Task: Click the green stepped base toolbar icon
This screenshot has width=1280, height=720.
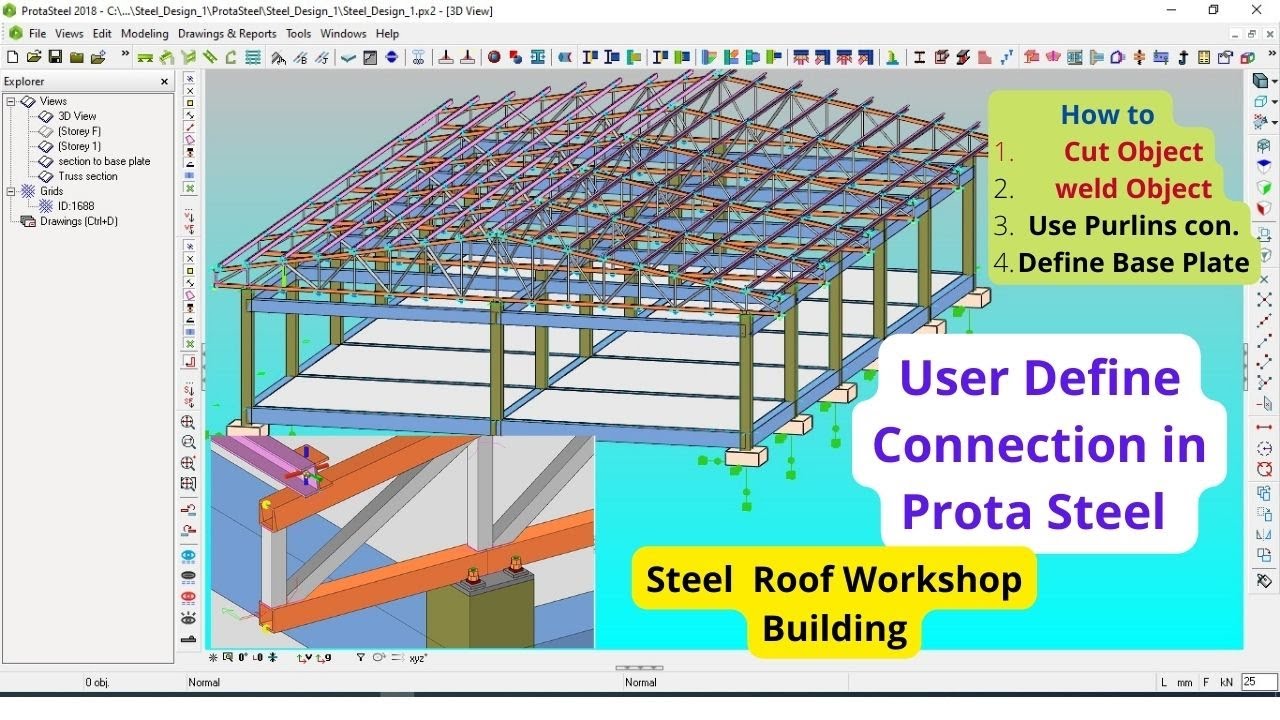Action: coord(891,57)
